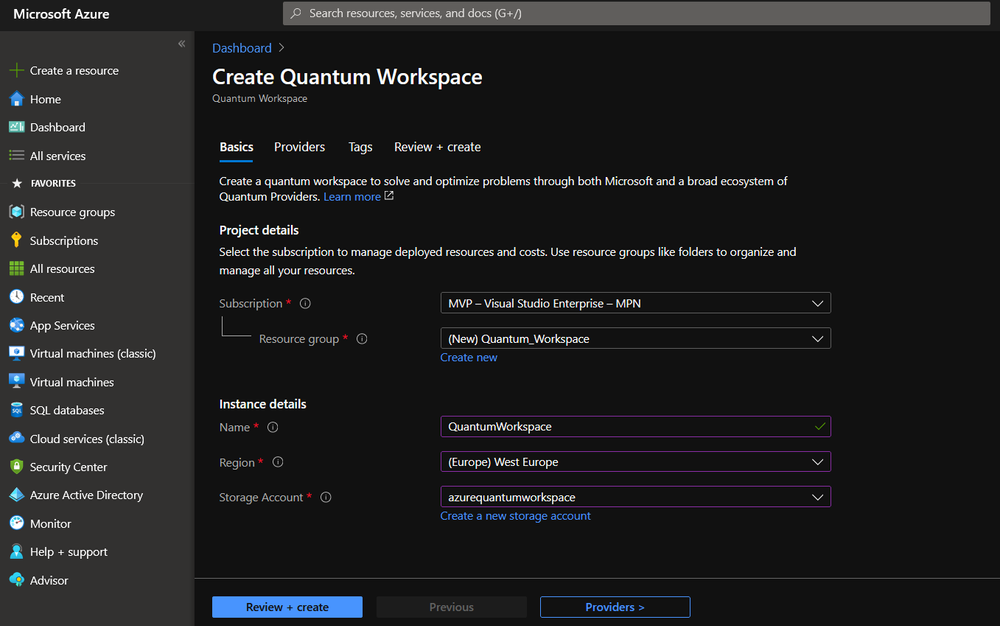Open the Subscription dropdown
1000x626 pixels.
click(x=635, y=303)
